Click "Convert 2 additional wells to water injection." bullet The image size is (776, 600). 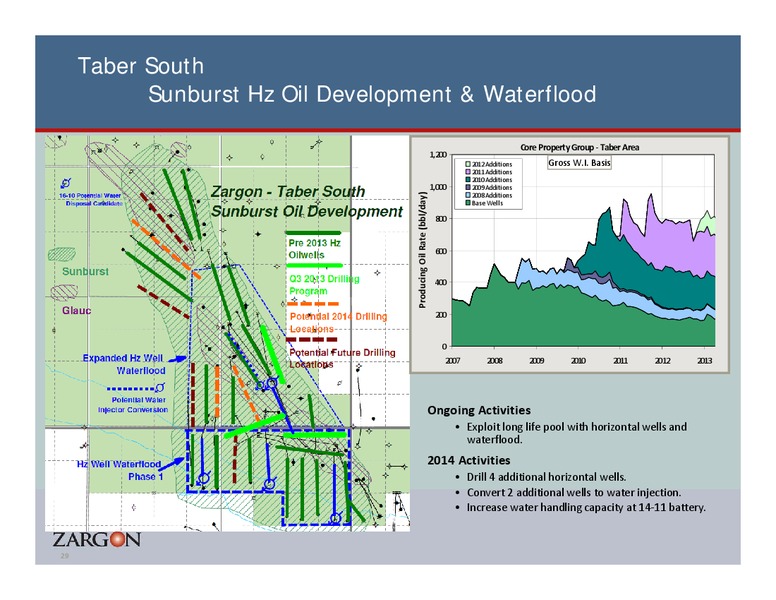(574, 493)
